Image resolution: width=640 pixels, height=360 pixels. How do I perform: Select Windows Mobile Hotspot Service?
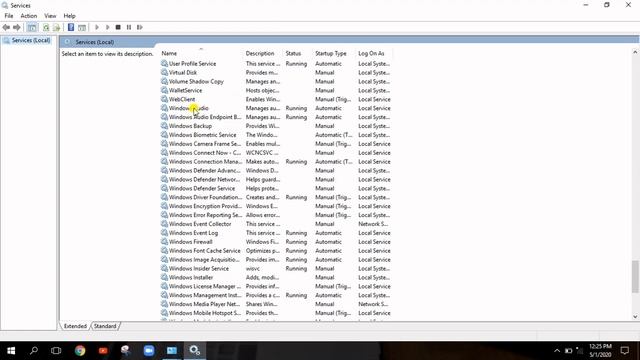pyautogui.click(x=276, y=313)
